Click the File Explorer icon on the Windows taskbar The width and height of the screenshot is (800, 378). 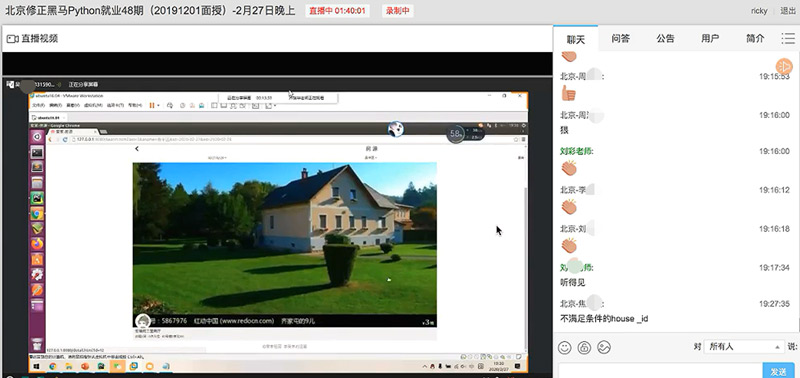coord(69,366)
